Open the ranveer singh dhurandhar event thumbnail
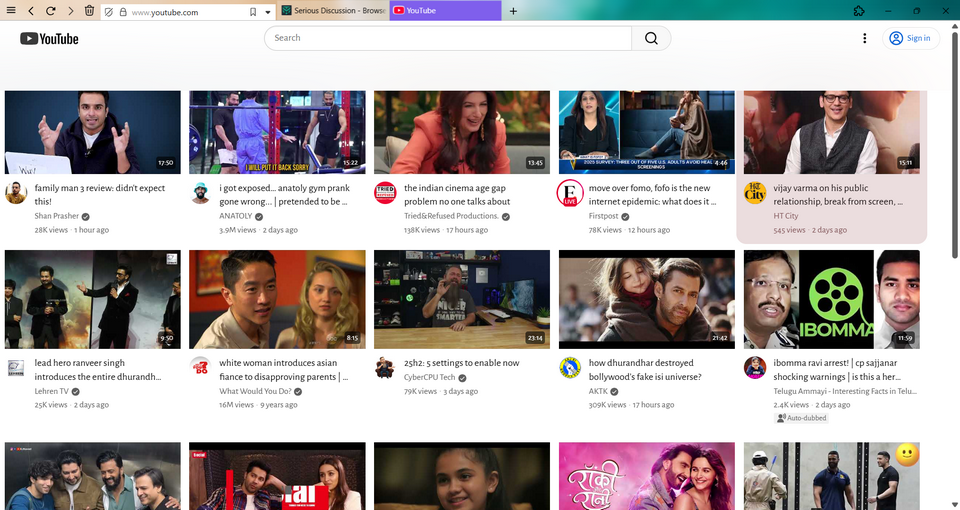960x510 pixels. pyautogui.click(x=92, y=299)
